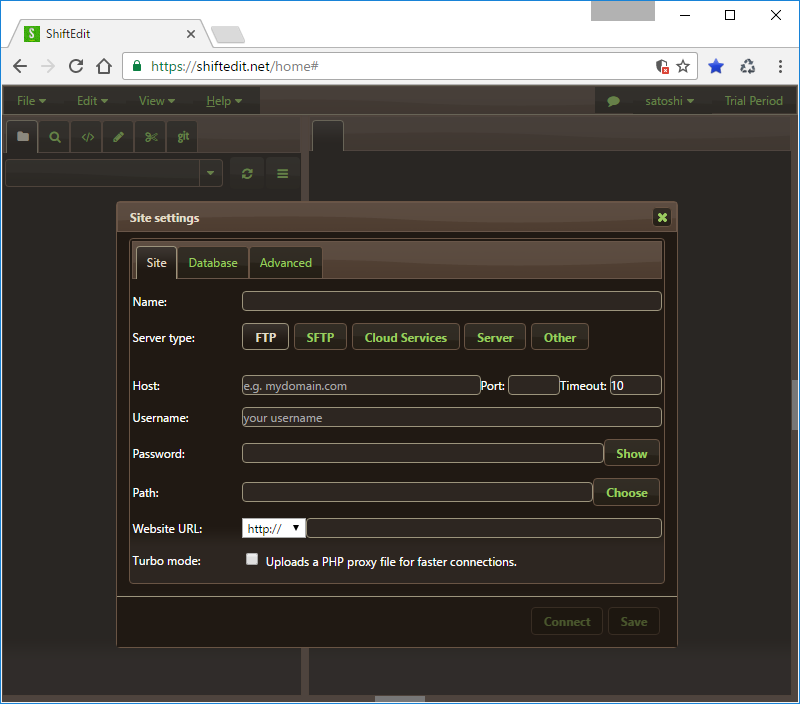Image resolution: width=800 pixels, height=704 pixels.
Task: Click into the Host input field
Action: (x=361, y=386)
